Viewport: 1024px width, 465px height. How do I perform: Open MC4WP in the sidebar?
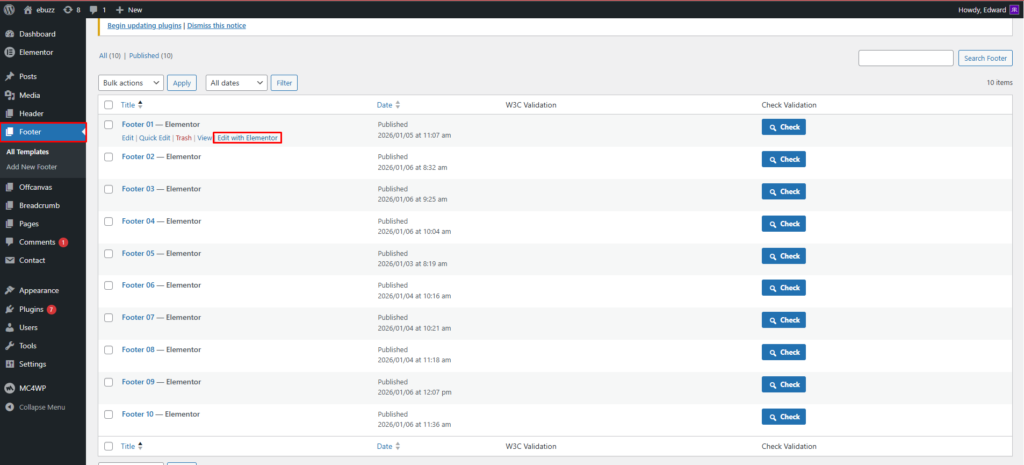[x=33, y=388]
